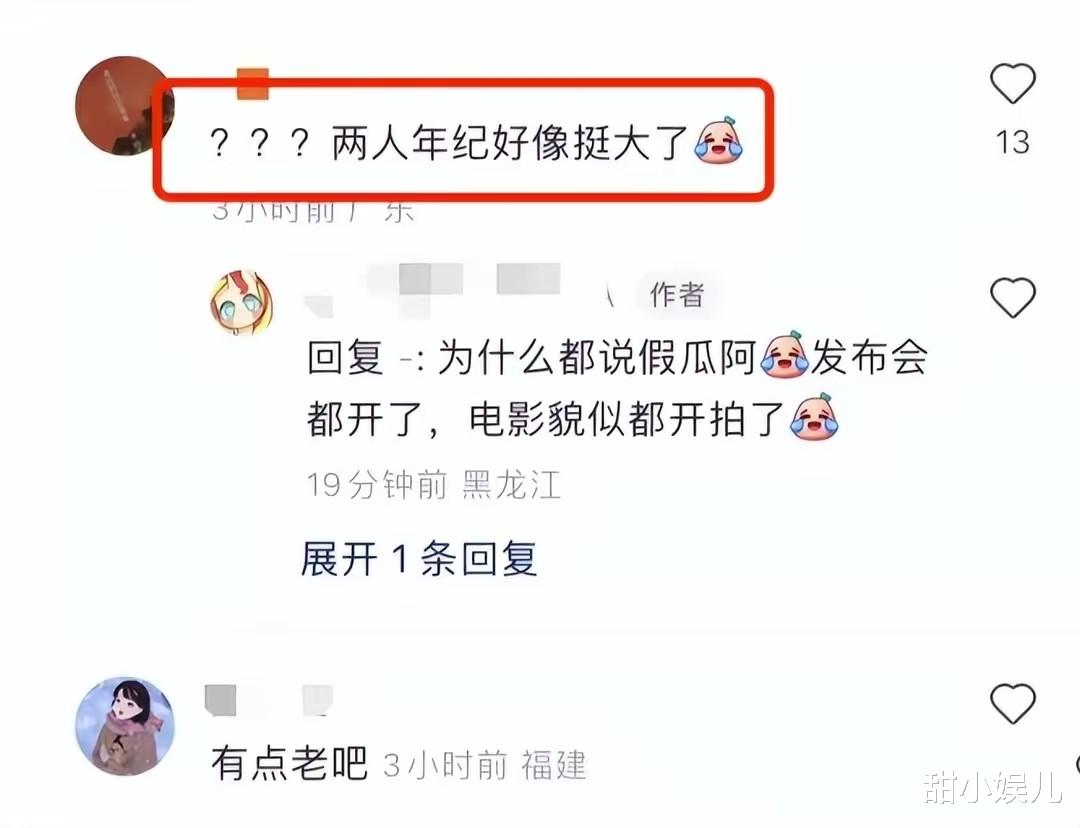Select the '有点老吧' comment text
The width and height of the screenshot is (1080, 828).
[290, 763]
